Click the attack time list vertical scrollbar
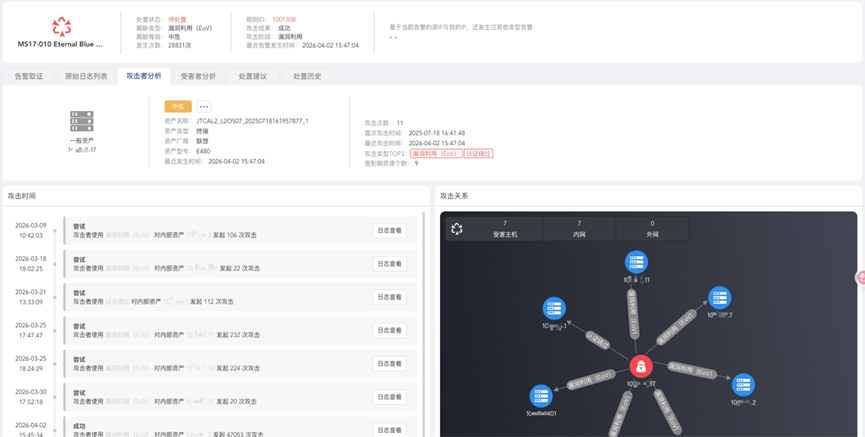 [x=424, y=323]
